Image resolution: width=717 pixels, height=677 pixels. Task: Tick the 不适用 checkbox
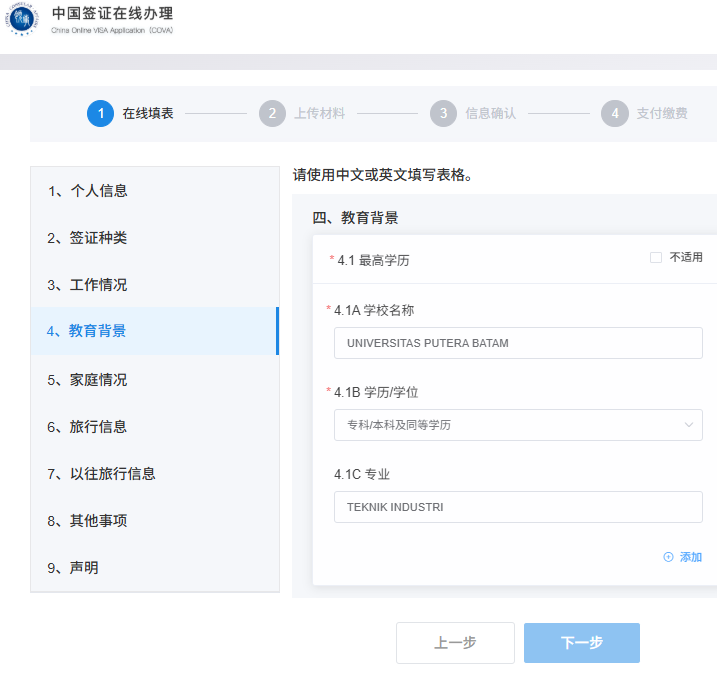656,257
